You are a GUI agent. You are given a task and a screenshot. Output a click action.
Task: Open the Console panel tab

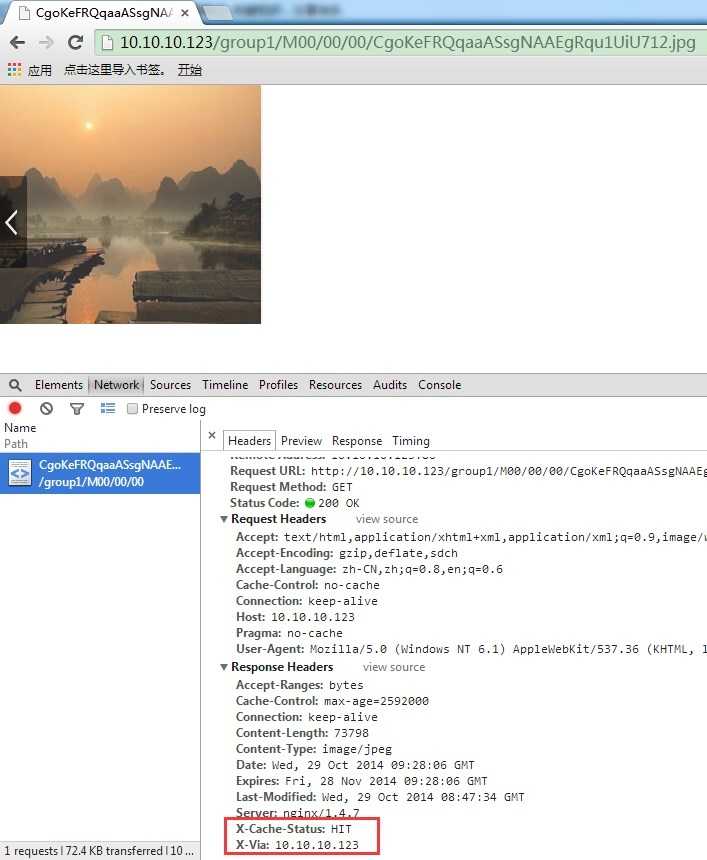pyautogui.click(x=439, y=385)
